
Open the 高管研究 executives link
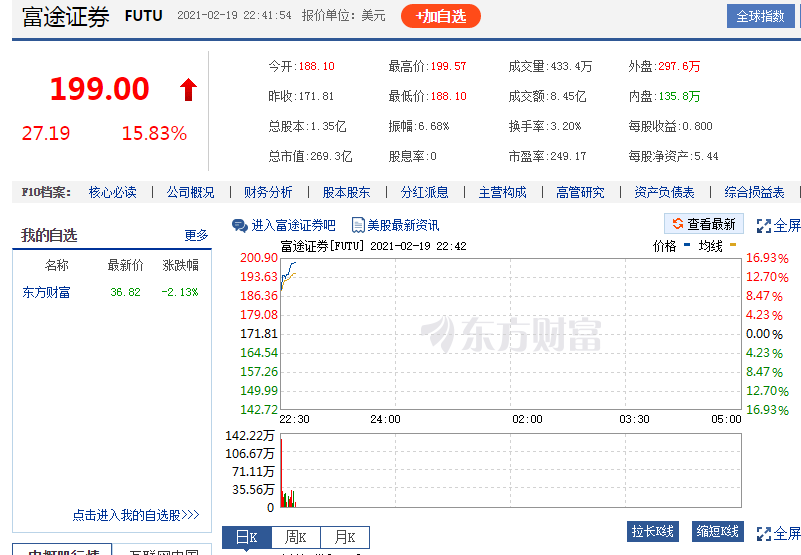580,193
